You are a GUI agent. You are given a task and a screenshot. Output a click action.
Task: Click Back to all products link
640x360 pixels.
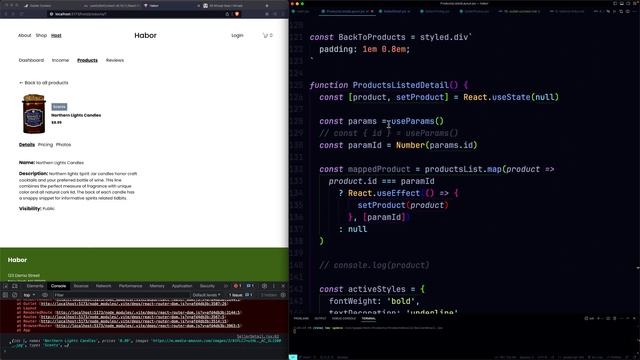point(44,83)
